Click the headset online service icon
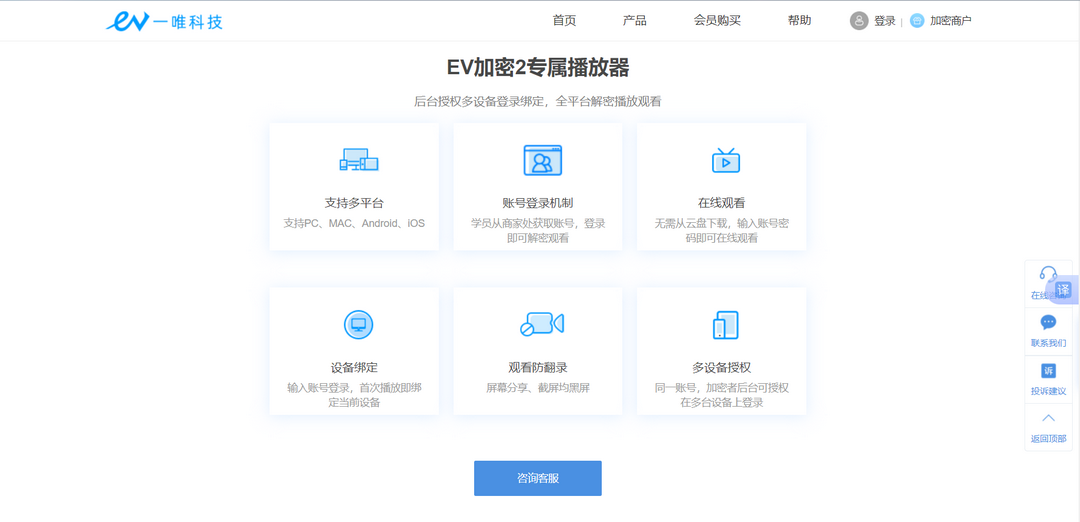 point(1047,274)
